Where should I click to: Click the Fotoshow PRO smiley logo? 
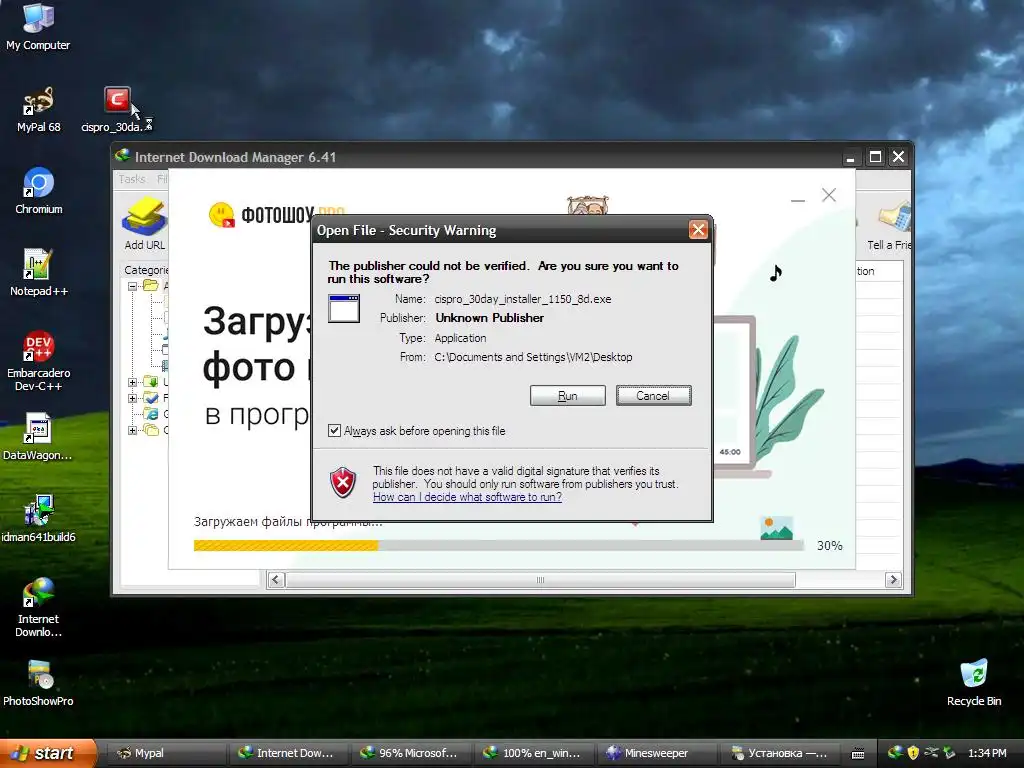(221, 214)
